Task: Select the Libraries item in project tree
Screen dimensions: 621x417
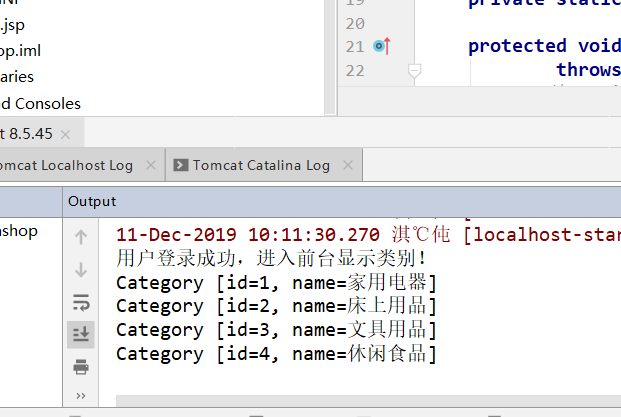Action: point(17,77)
